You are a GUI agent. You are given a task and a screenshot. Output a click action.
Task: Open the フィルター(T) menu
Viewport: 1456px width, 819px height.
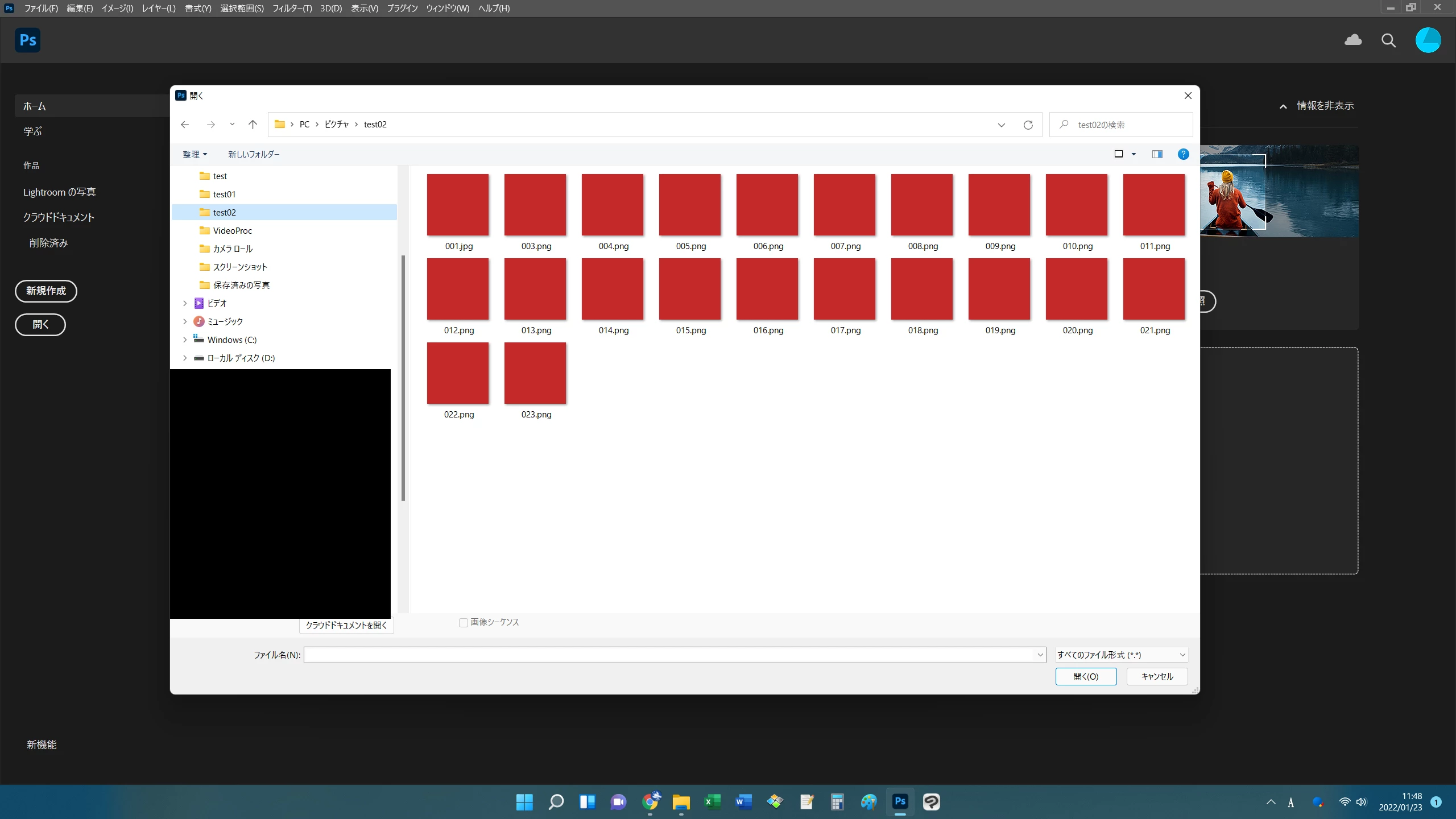tap(292, 9)
